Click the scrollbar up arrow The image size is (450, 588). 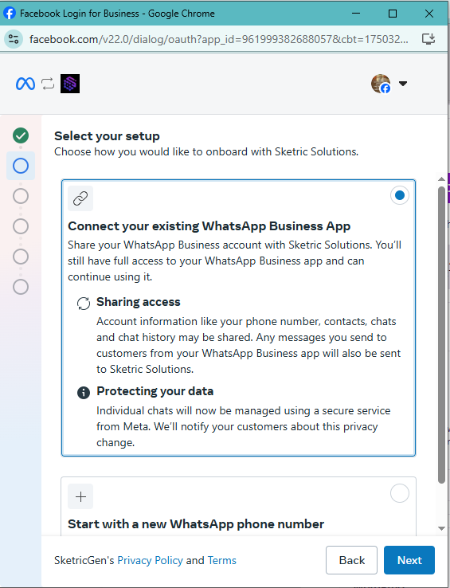[x=441, y=179]
